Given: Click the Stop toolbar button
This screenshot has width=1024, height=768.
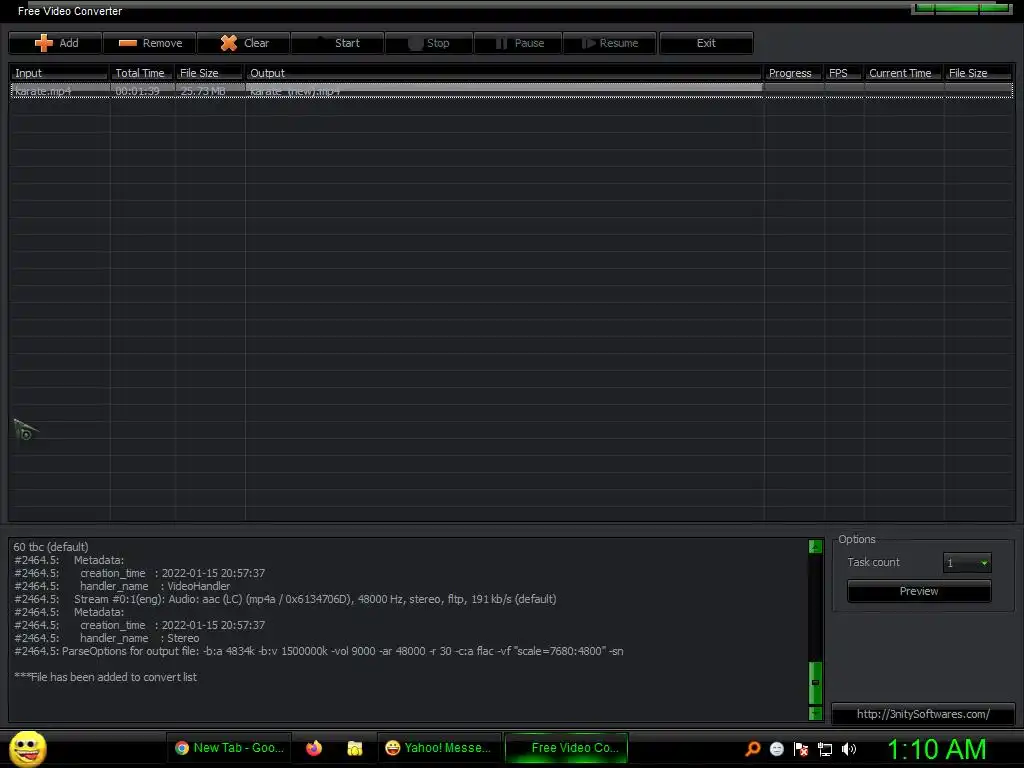Looking at the screenshot, I should [429, 43].
